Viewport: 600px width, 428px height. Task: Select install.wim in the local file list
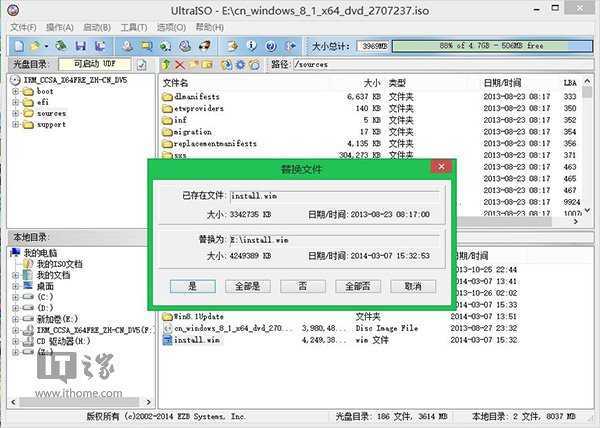coord(197,340)
